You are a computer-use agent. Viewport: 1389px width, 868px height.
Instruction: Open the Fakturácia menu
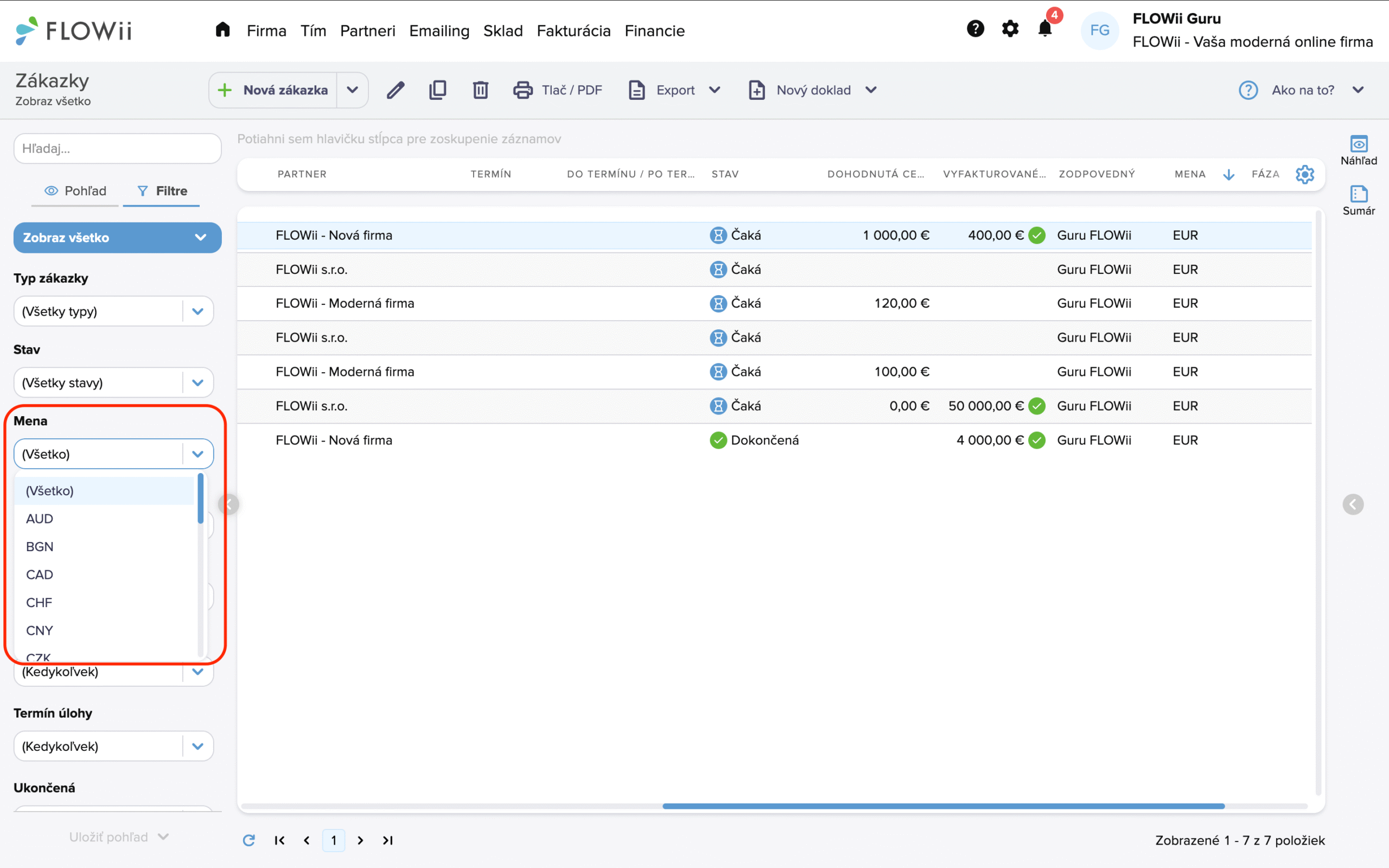coord(574,30)
